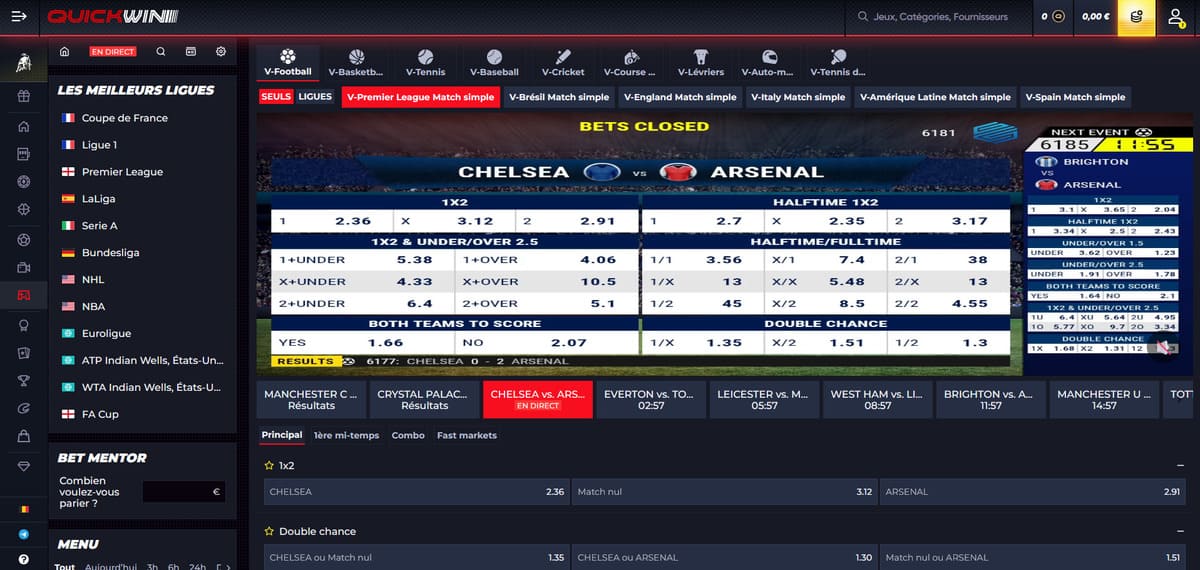Open the gear settings icon in sports toolbar
1200x570 pixels.
click(x=221, y=51)
